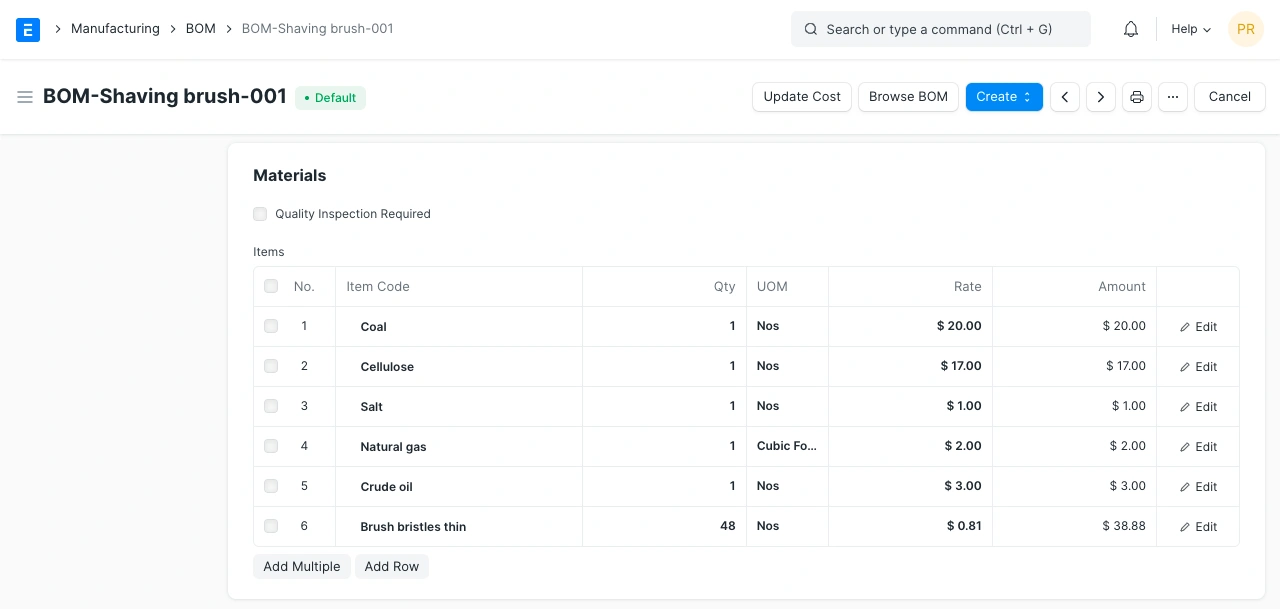This screenshot has width=1280, height=609.
Task: Go to BOM breadcrumb link
Action: coord(201,29)
